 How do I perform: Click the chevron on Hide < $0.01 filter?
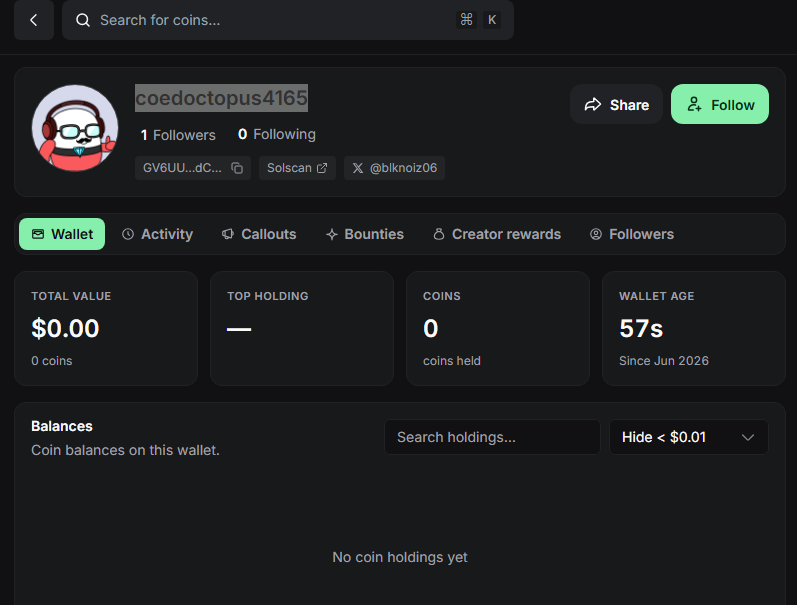click(x=748, y=437)
